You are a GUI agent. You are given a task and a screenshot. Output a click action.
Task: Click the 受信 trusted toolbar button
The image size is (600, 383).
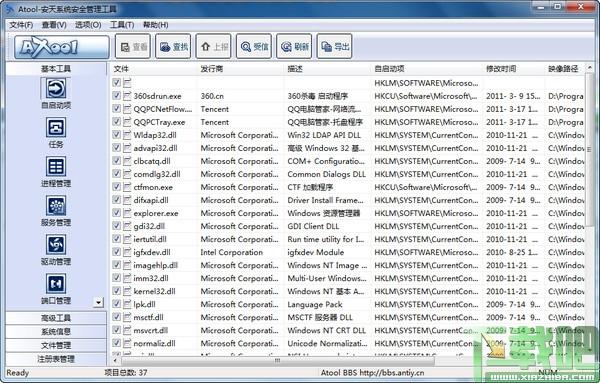254,47
